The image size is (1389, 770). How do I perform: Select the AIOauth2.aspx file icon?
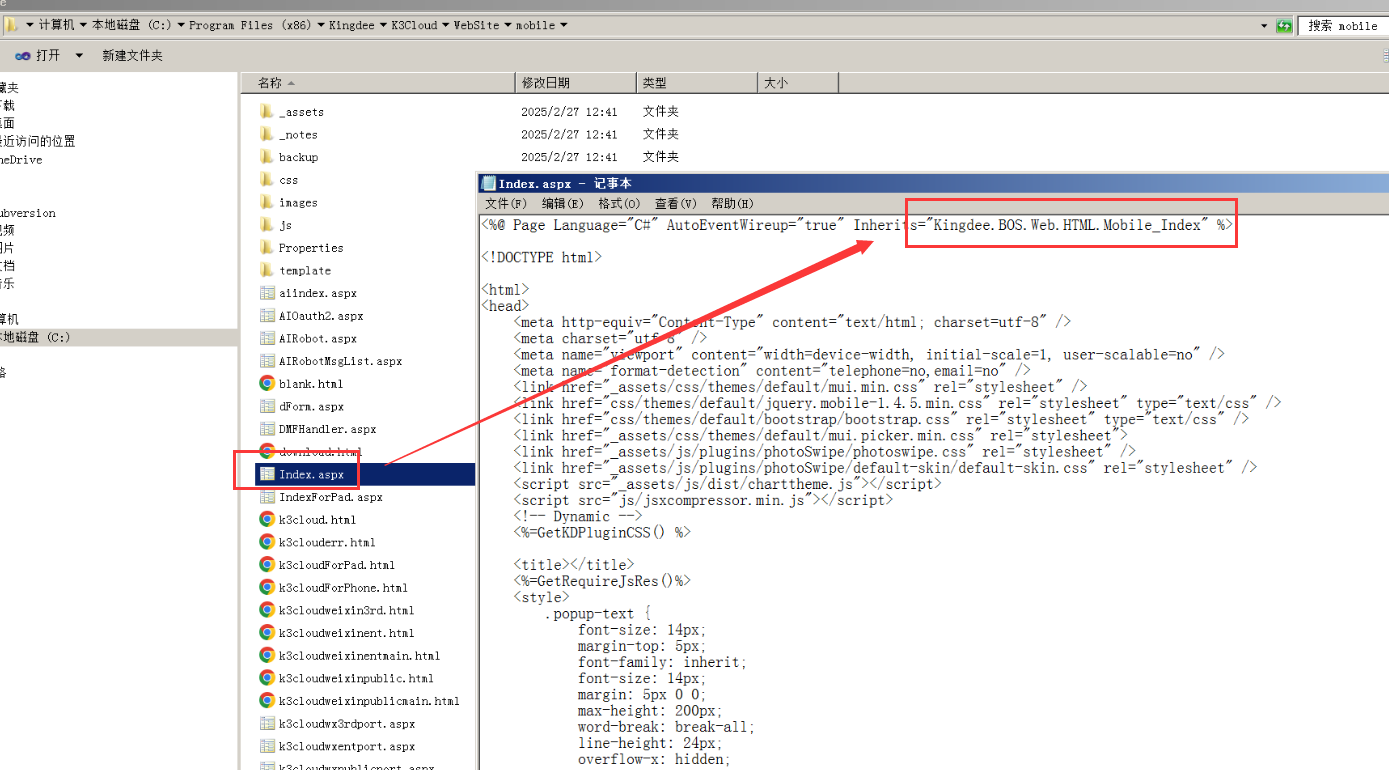pos(267,316)
